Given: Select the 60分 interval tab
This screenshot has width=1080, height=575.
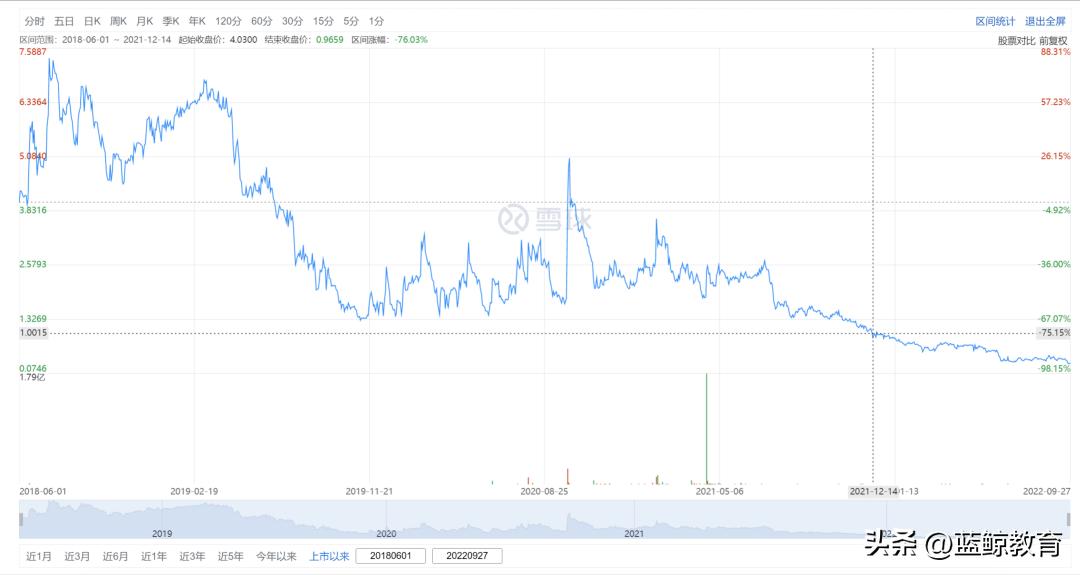Looking at the screenshot, I should click(x=261, y=21).
